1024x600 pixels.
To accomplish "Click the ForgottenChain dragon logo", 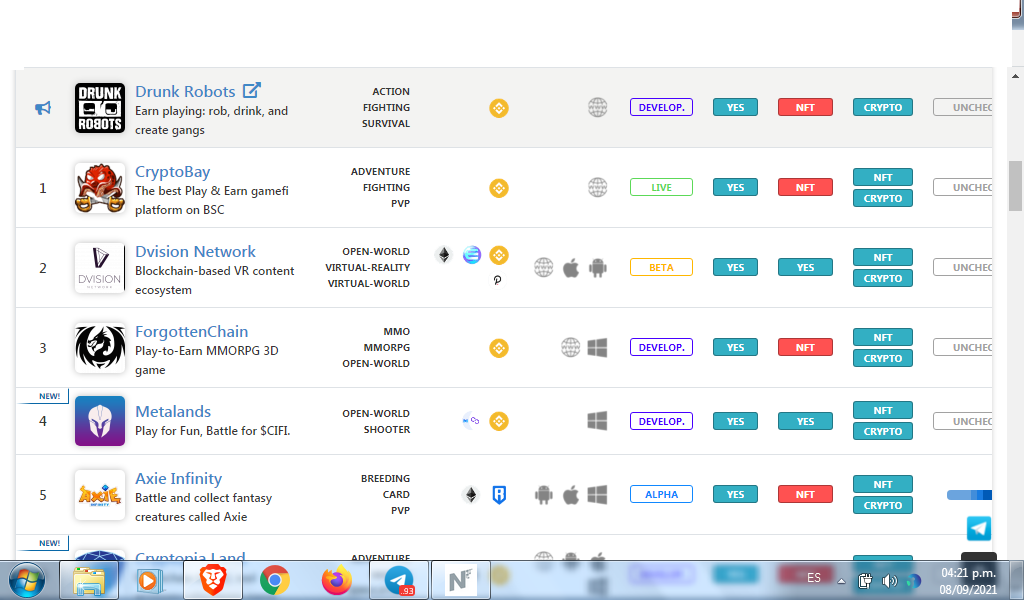I will tap(99, 348).
